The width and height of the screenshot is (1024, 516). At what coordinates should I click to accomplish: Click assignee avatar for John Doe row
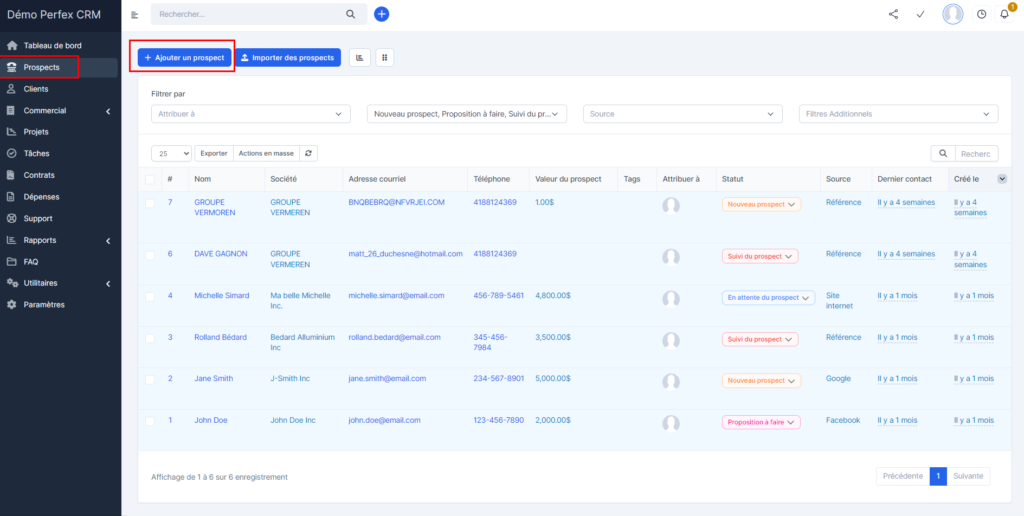point(671,423)
